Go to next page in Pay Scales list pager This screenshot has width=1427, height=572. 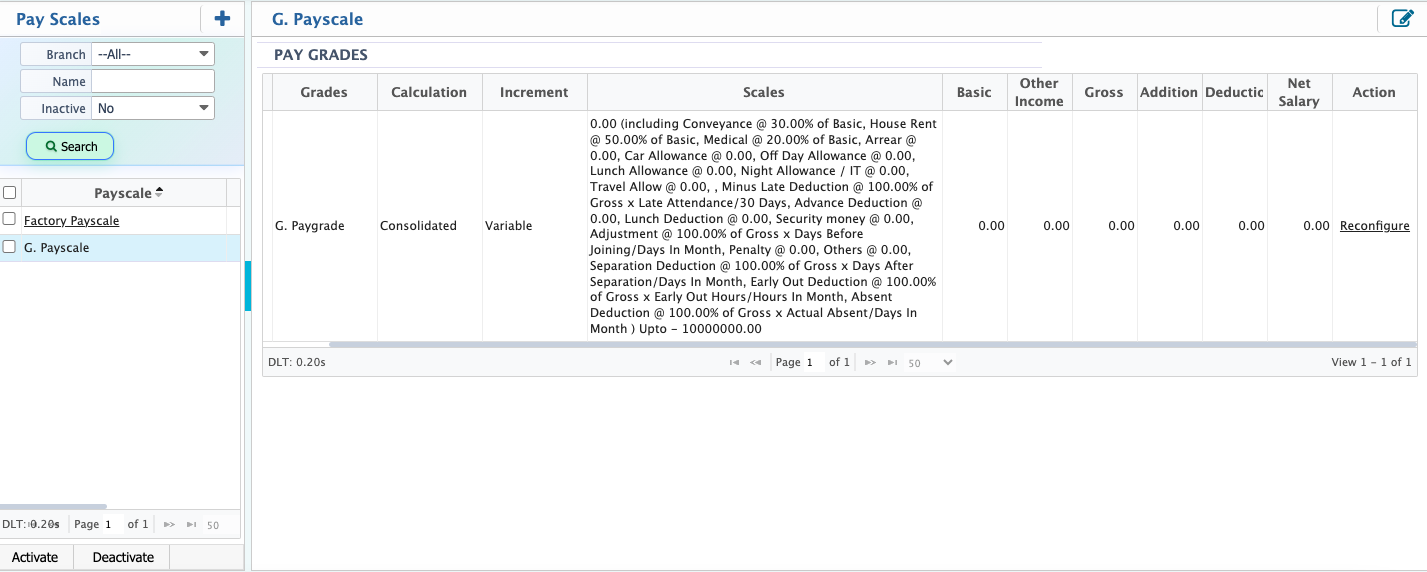169,524
